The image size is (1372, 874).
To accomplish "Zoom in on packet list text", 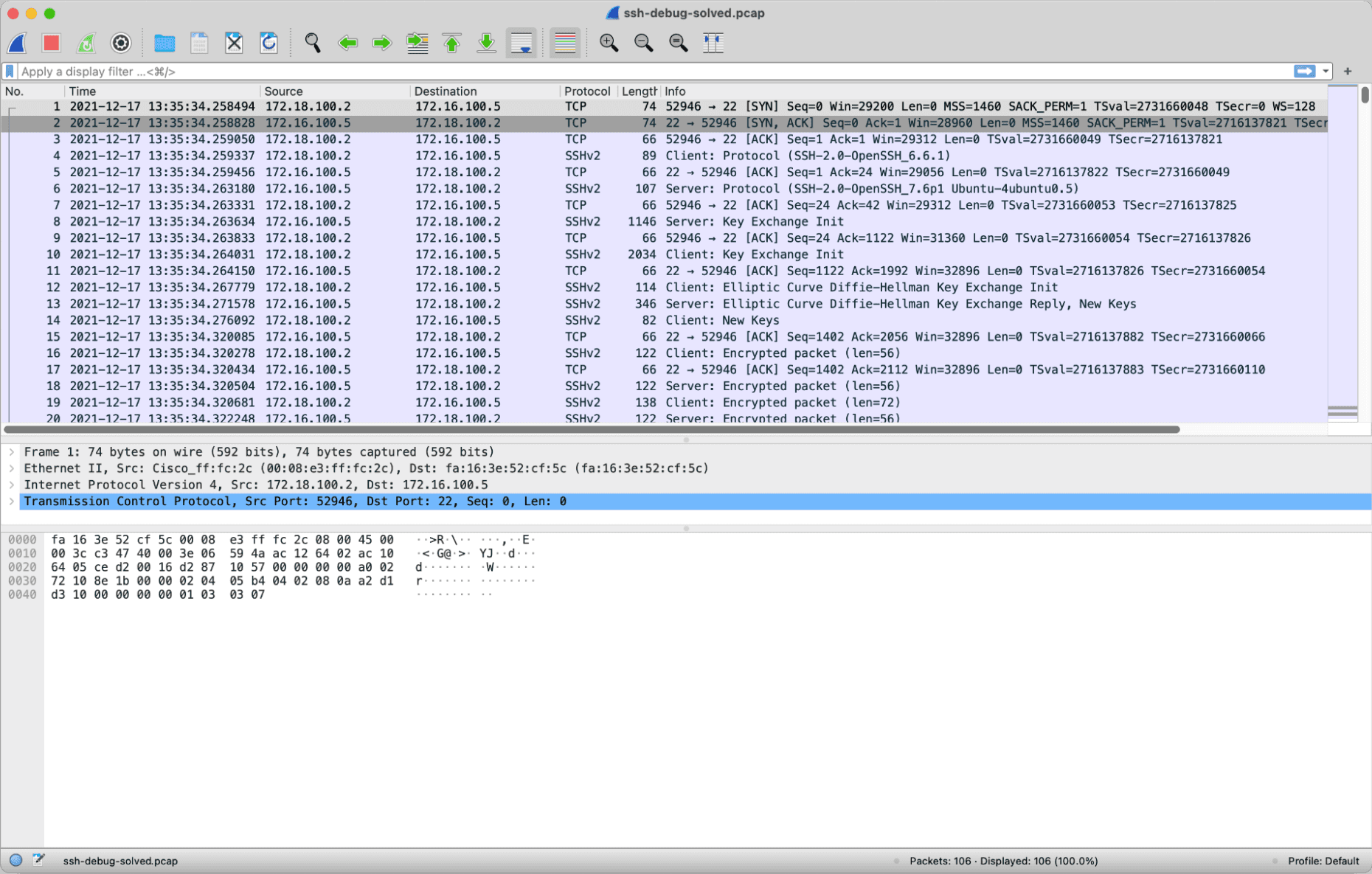I will click(x=609, y=43).
